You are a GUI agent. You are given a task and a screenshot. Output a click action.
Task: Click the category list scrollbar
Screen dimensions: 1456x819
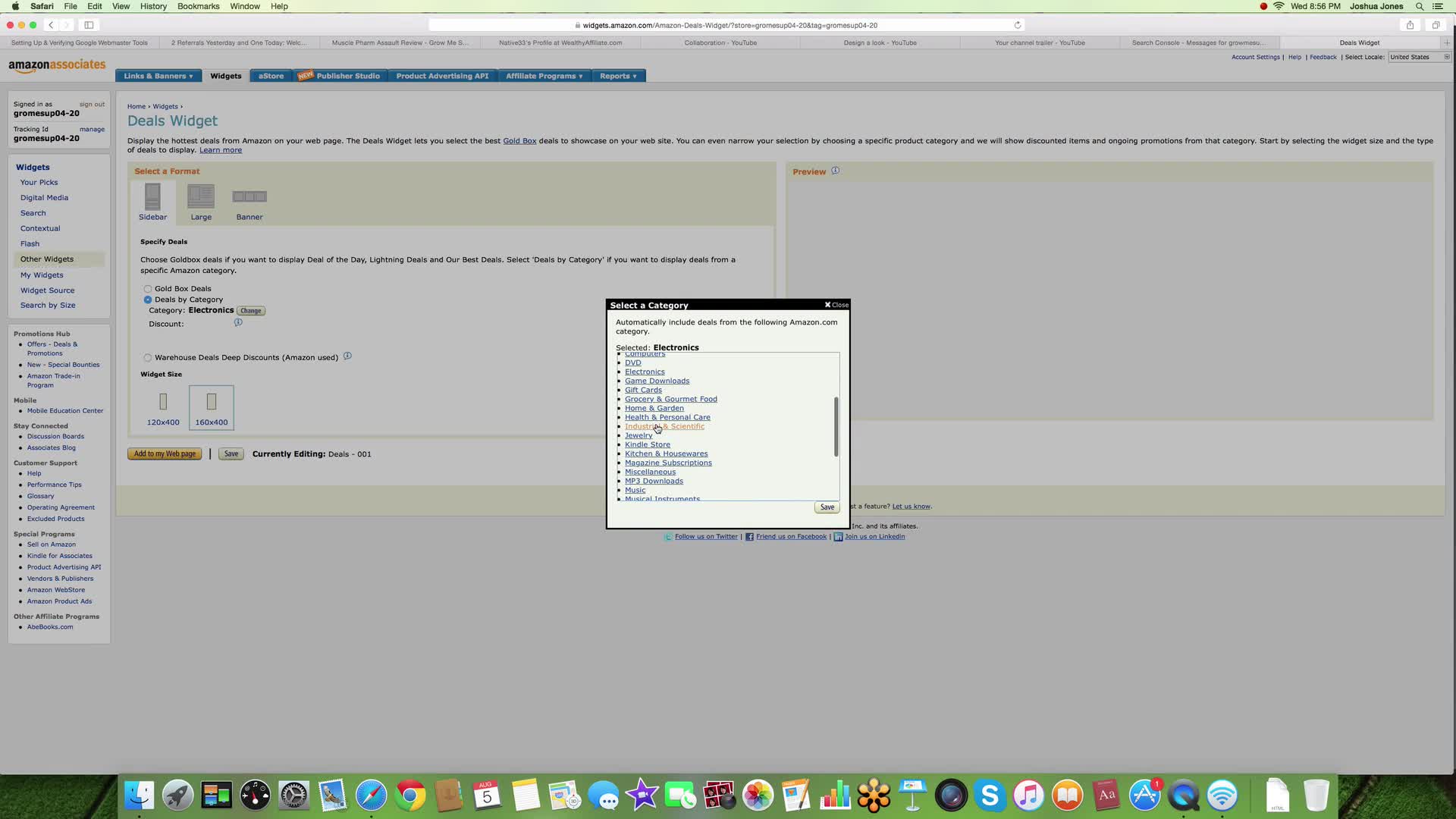tap(836, 426)
